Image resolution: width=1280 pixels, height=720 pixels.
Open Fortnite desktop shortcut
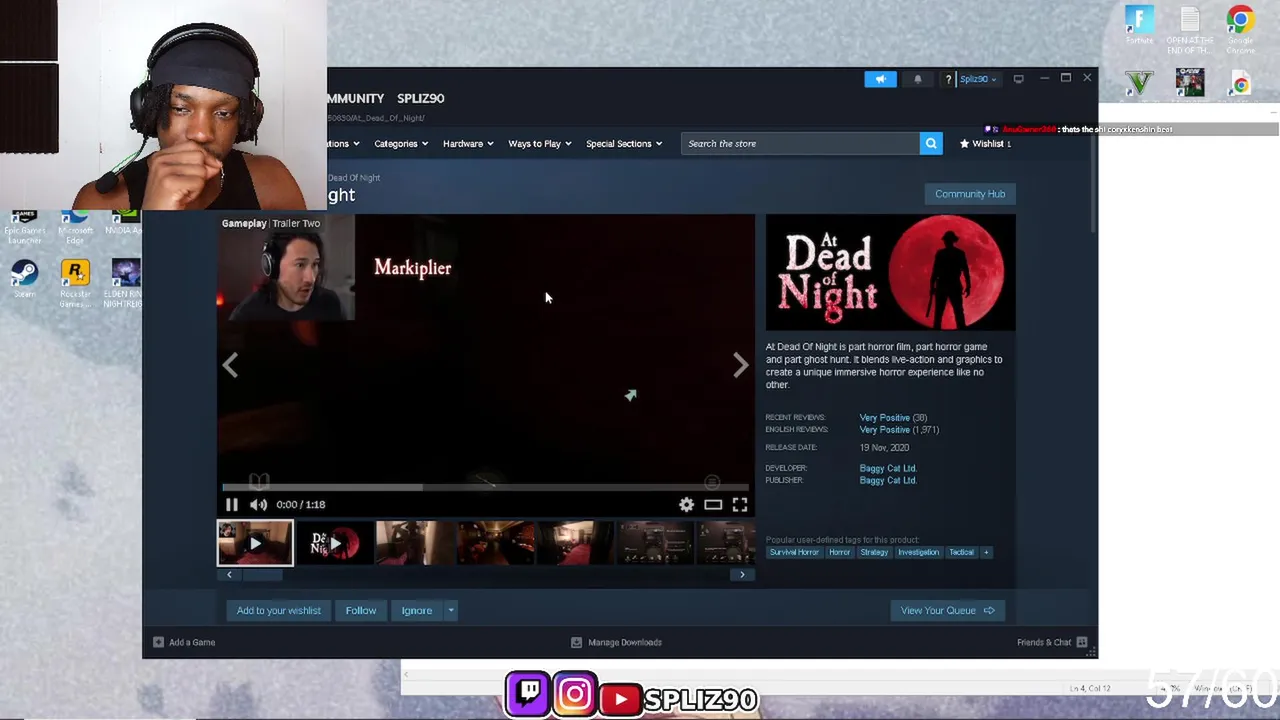[x=1139, y=26]
